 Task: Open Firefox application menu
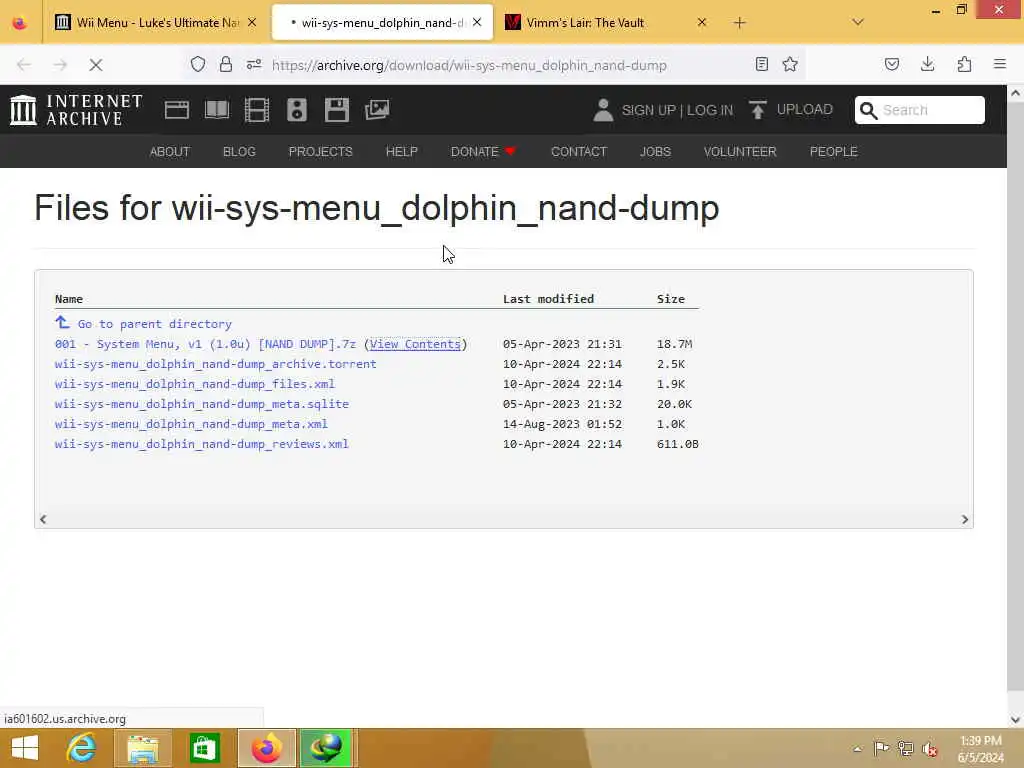1000,64
